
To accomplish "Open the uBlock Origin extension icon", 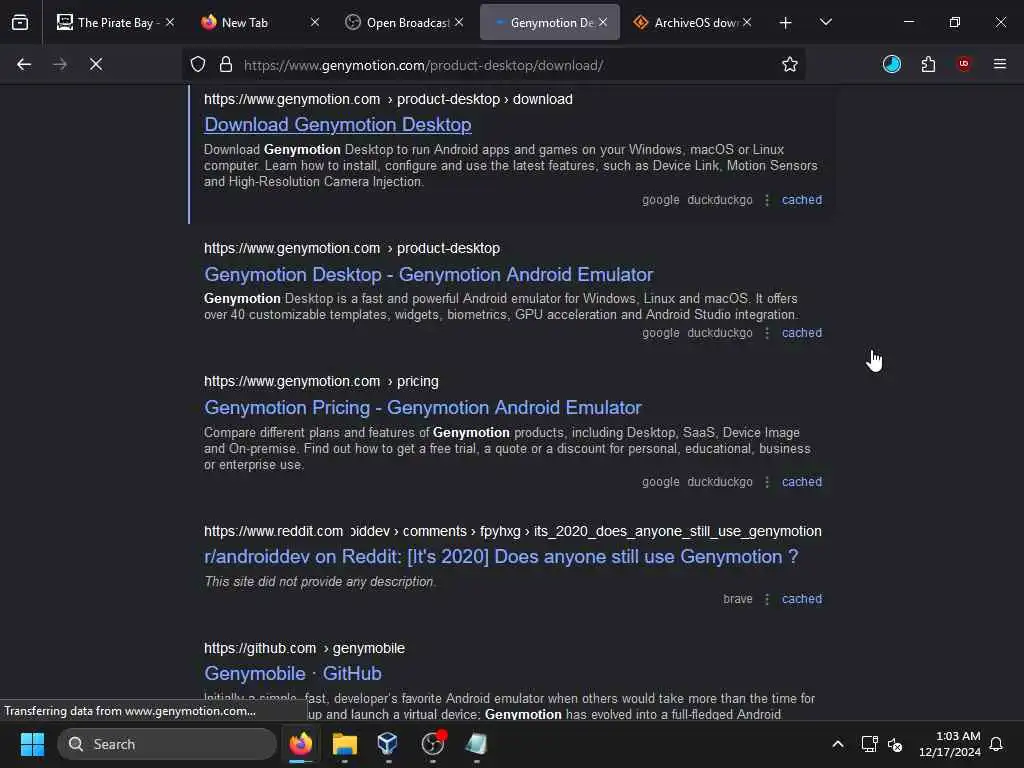I will pyautogui.click(x=964, y=64).
